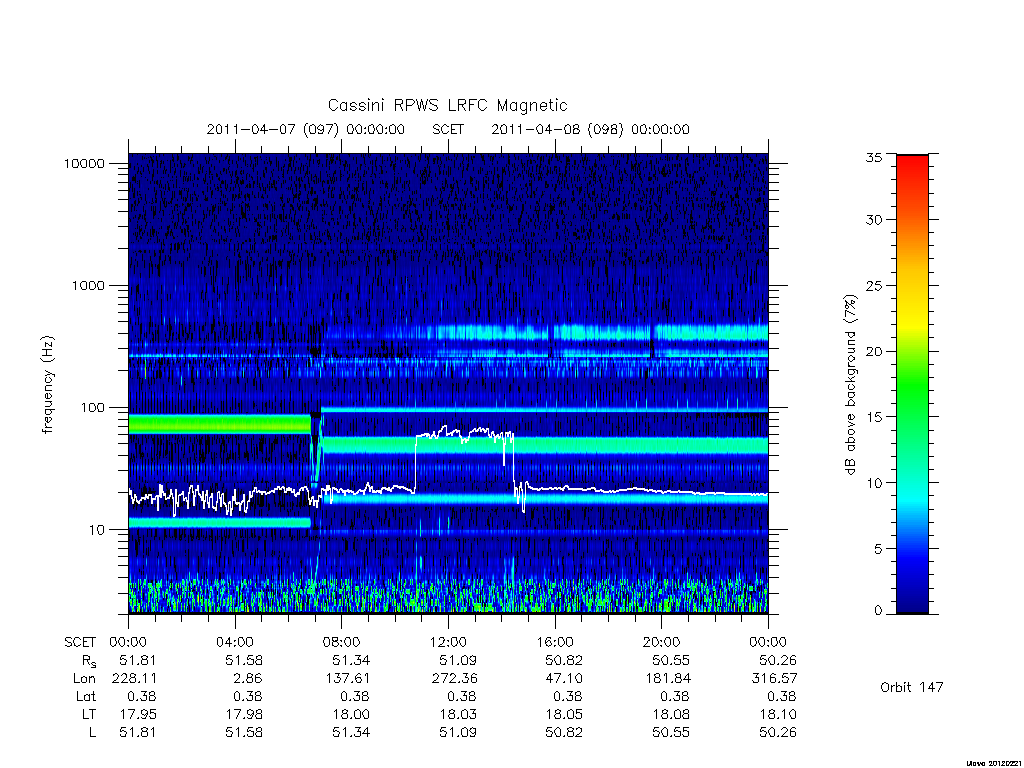Image resolution: width=1024 pixels, height=768 pixels.
Task: Click the '5' color scale value
Action: (878, 549)
